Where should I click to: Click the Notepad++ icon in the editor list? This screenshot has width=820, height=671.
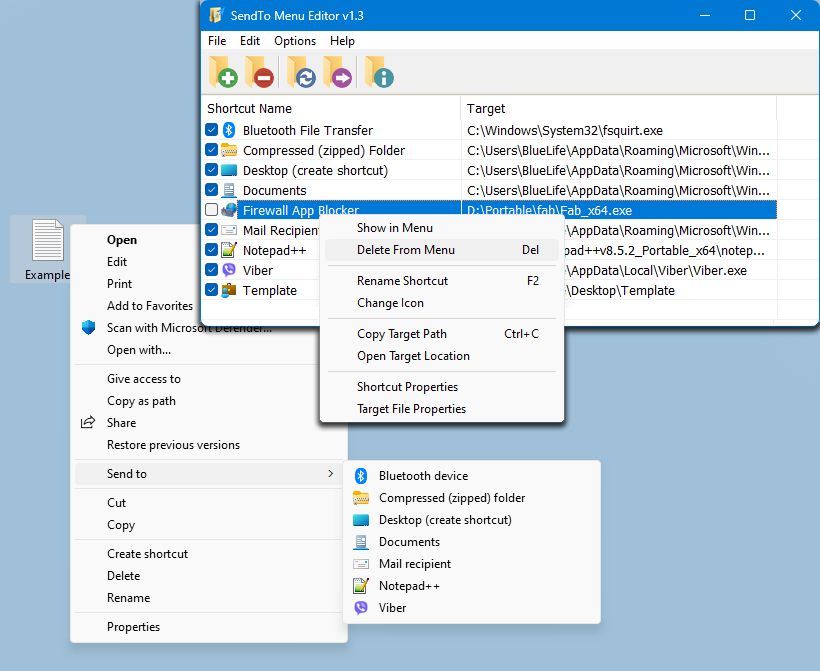pyautogui.click(x=229, y=250)
